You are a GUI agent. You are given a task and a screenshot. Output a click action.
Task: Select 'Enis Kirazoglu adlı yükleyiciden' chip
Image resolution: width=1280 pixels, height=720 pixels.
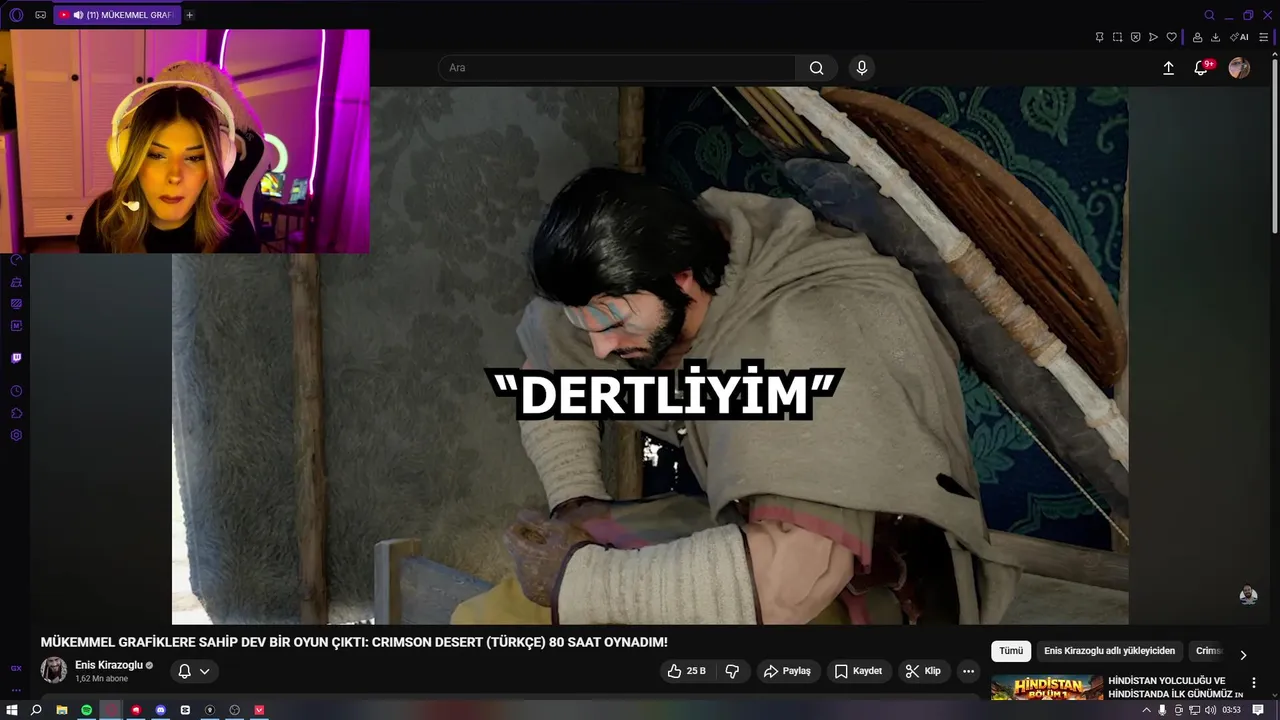click(1109, 651)
